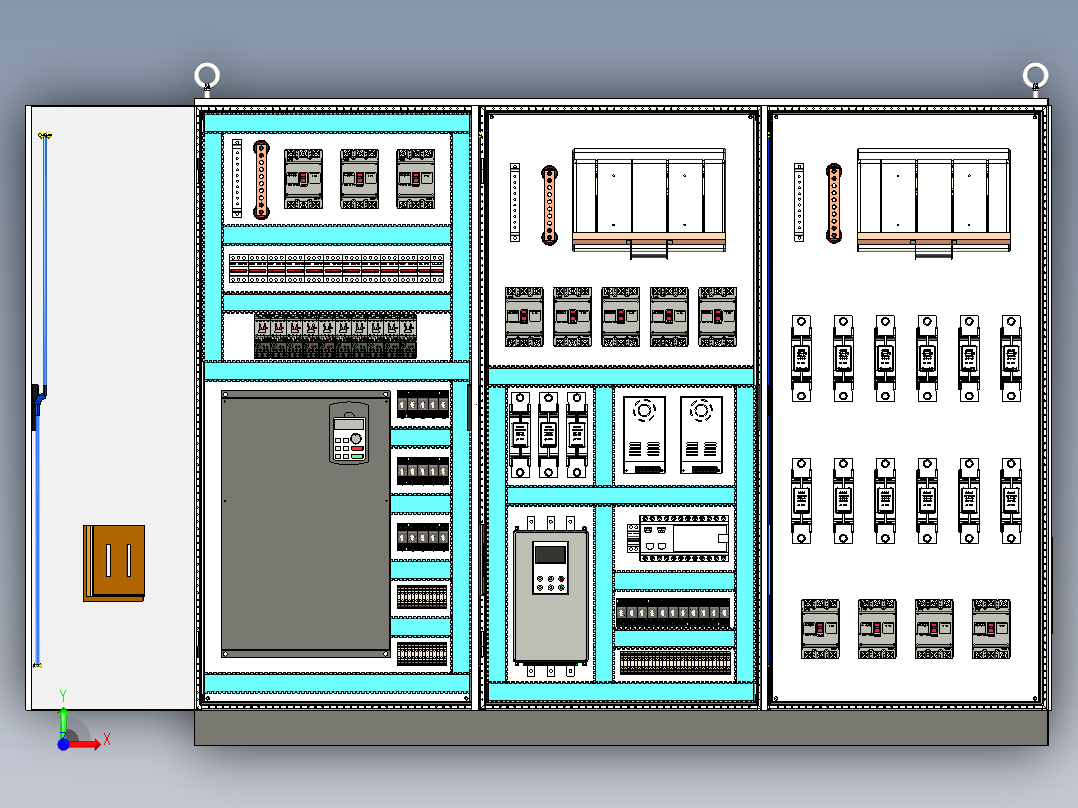Select the bottom terminal strip in middle cabinet
This screenshot has width=1078, height=808.
click(x=675, y=663)
